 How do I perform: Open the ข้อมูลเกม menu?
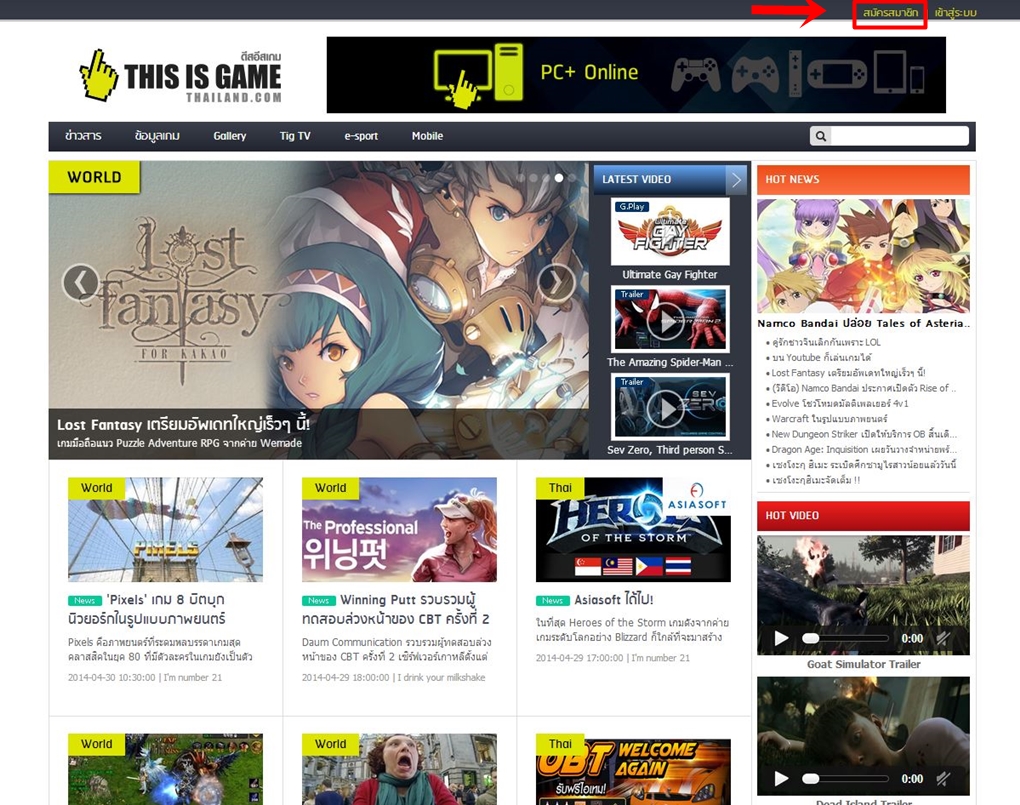[157, 136]
